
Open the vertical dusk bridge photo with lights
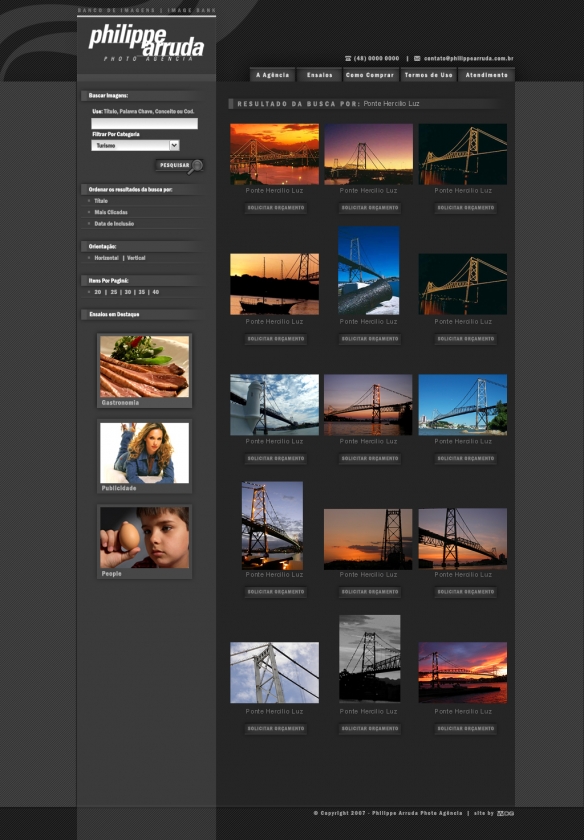point(272,526)
